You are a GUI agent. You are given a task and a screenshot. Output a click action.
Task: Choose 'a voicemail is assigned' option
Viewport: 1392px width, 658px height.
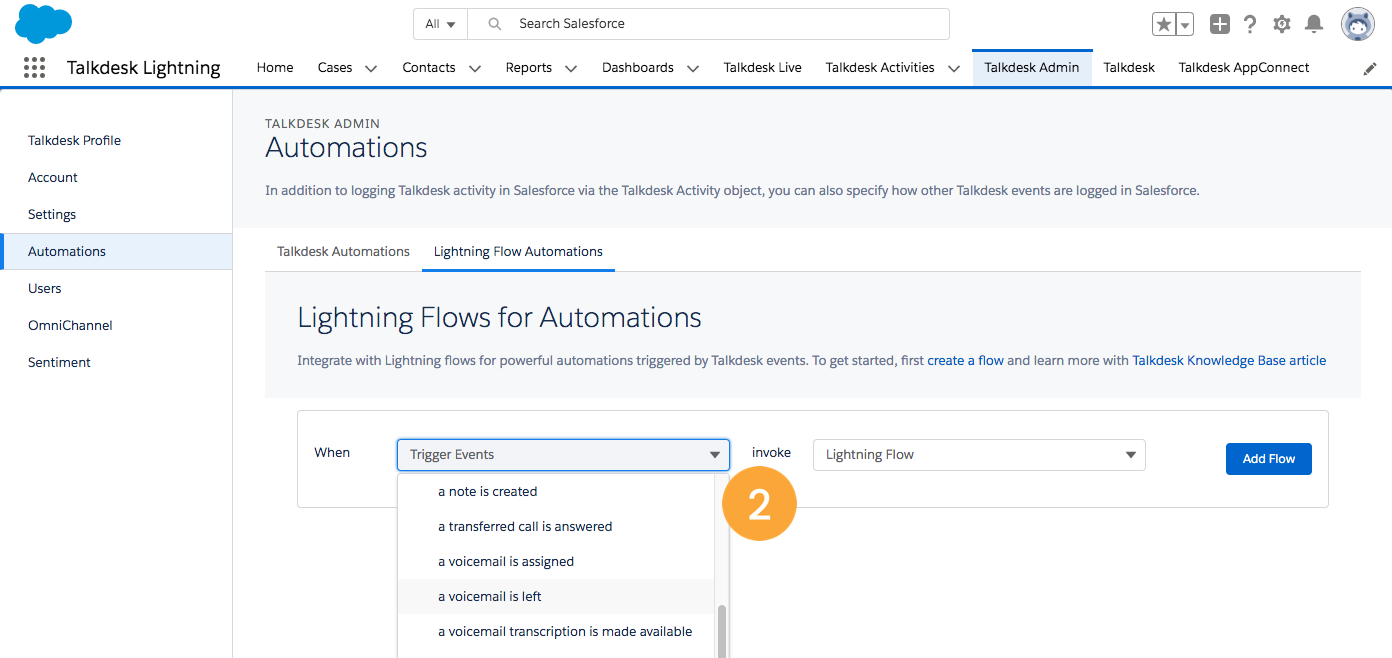[556, 562]
